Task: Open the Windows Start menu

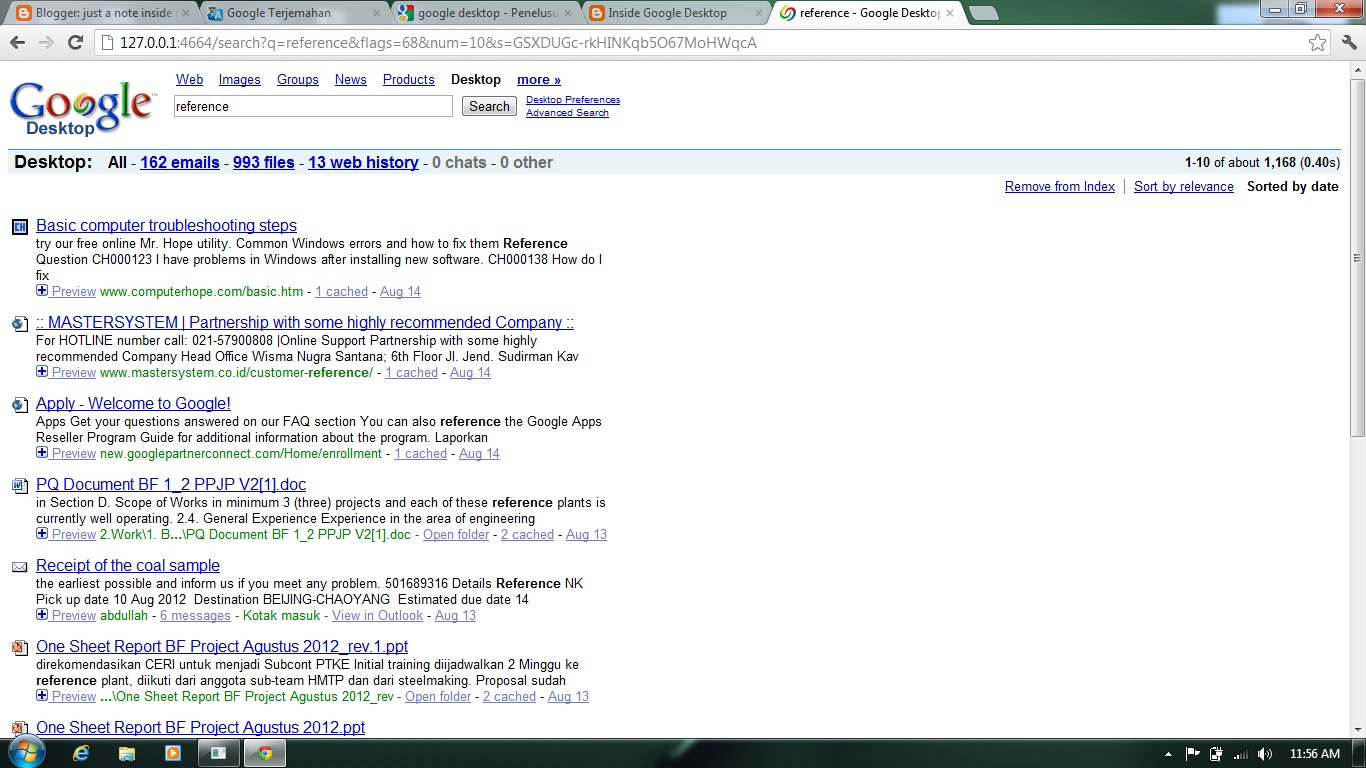Action: pyautogui.click(x=25, y=753)
